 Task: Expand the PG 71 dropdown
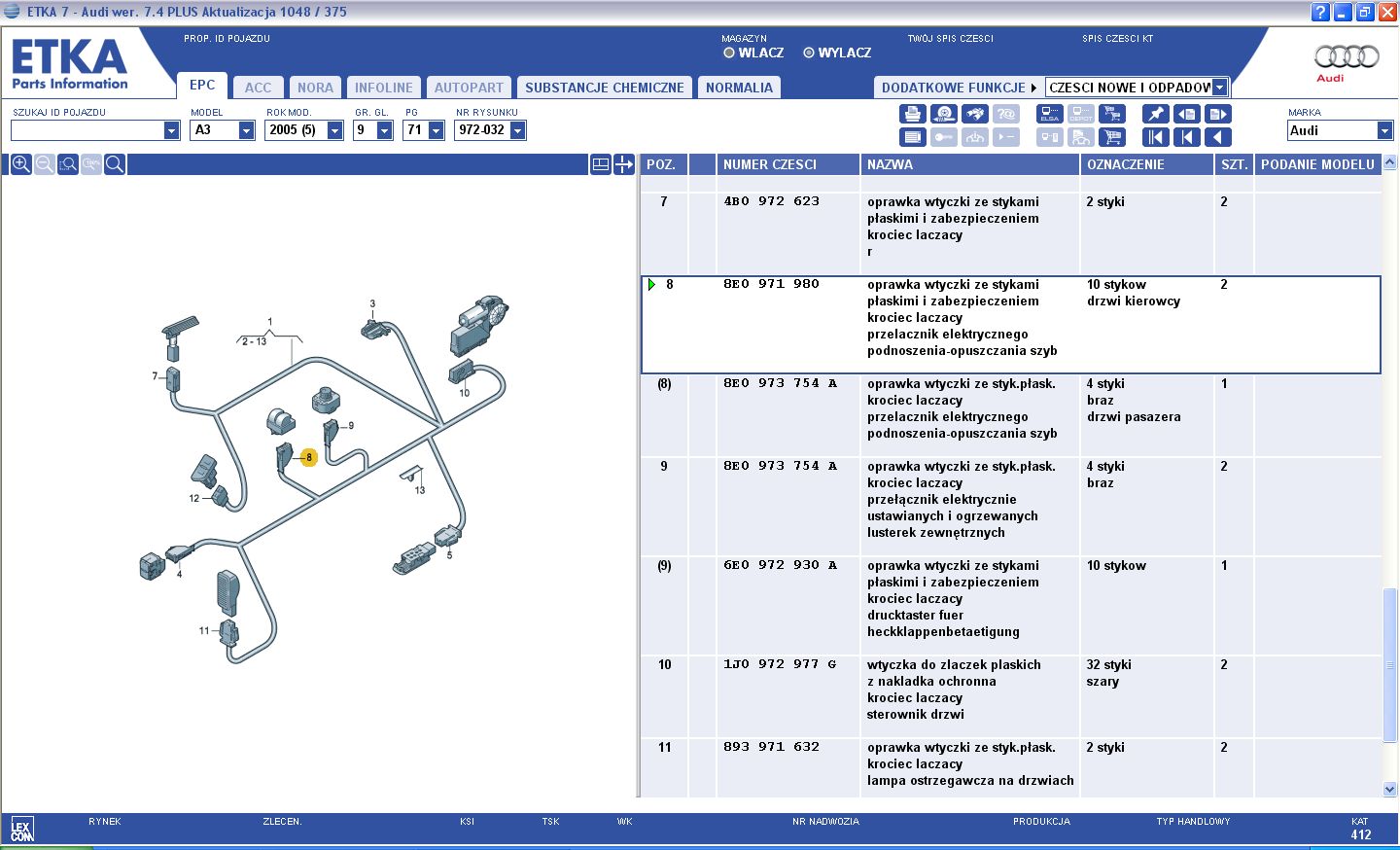pos(437,130)
